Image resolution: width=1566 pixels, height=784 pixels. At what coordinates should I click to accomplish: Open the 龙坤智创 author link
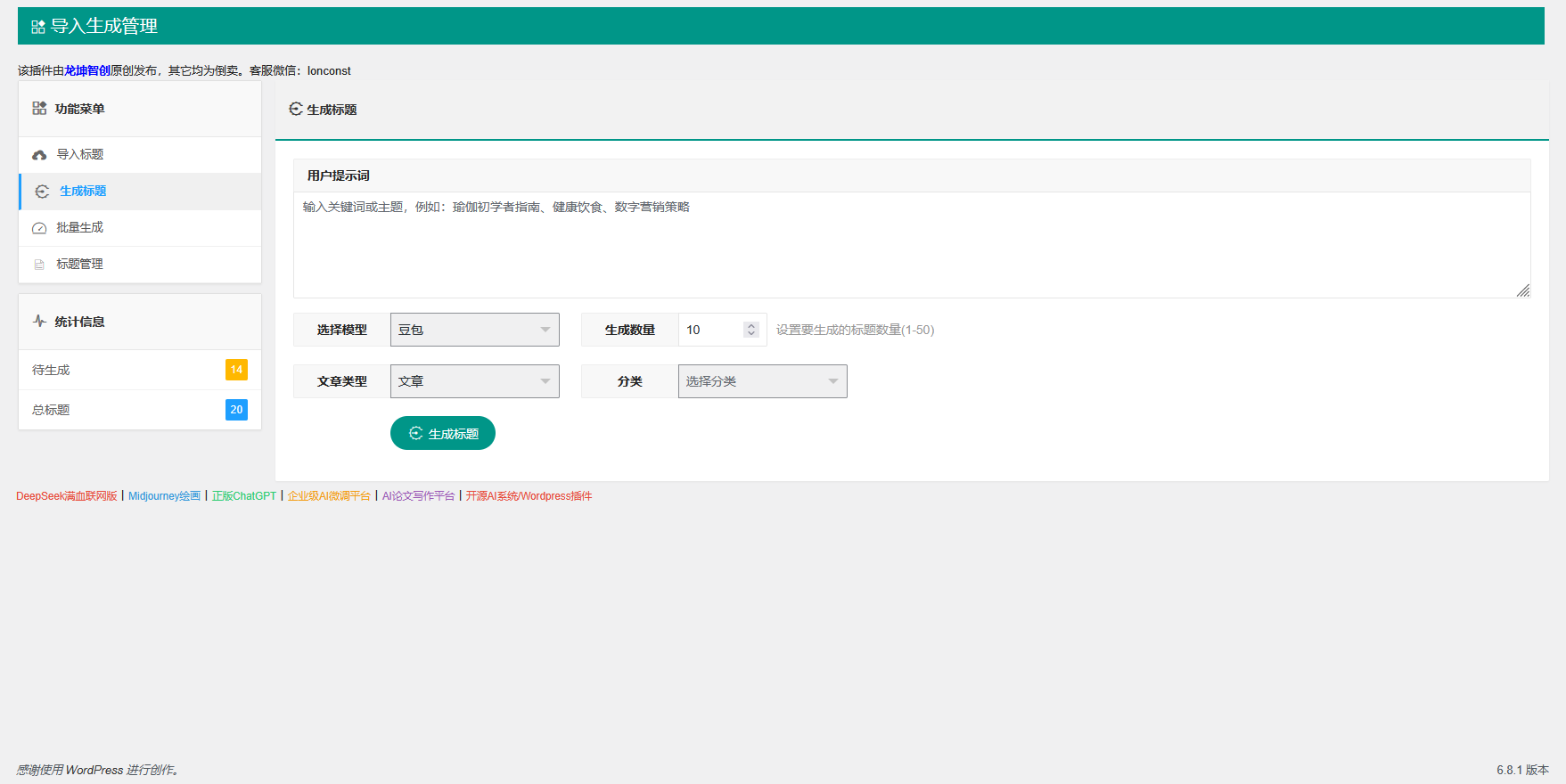87,70
